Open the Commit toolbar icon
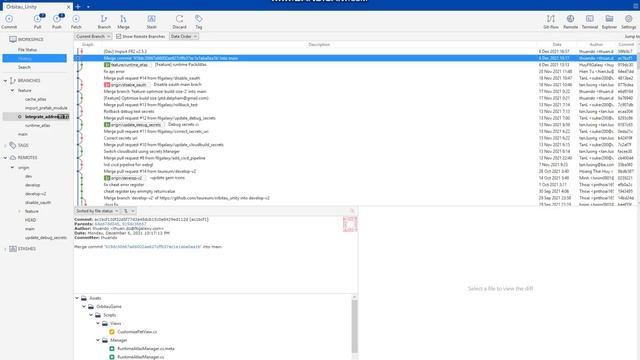The height and width of the screenshot is (360, 640). coord(9,19)
